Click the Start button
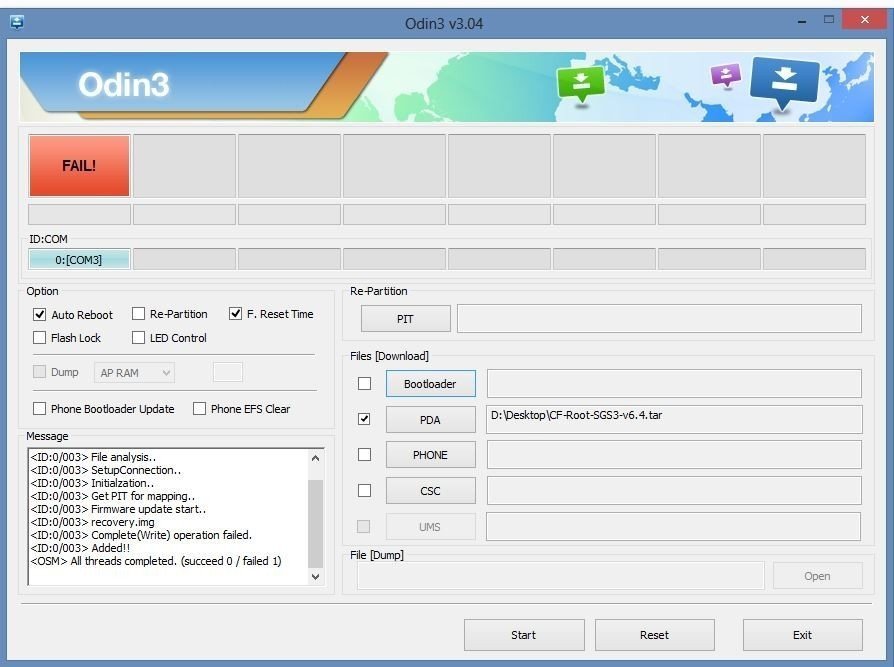 (524, 635)
